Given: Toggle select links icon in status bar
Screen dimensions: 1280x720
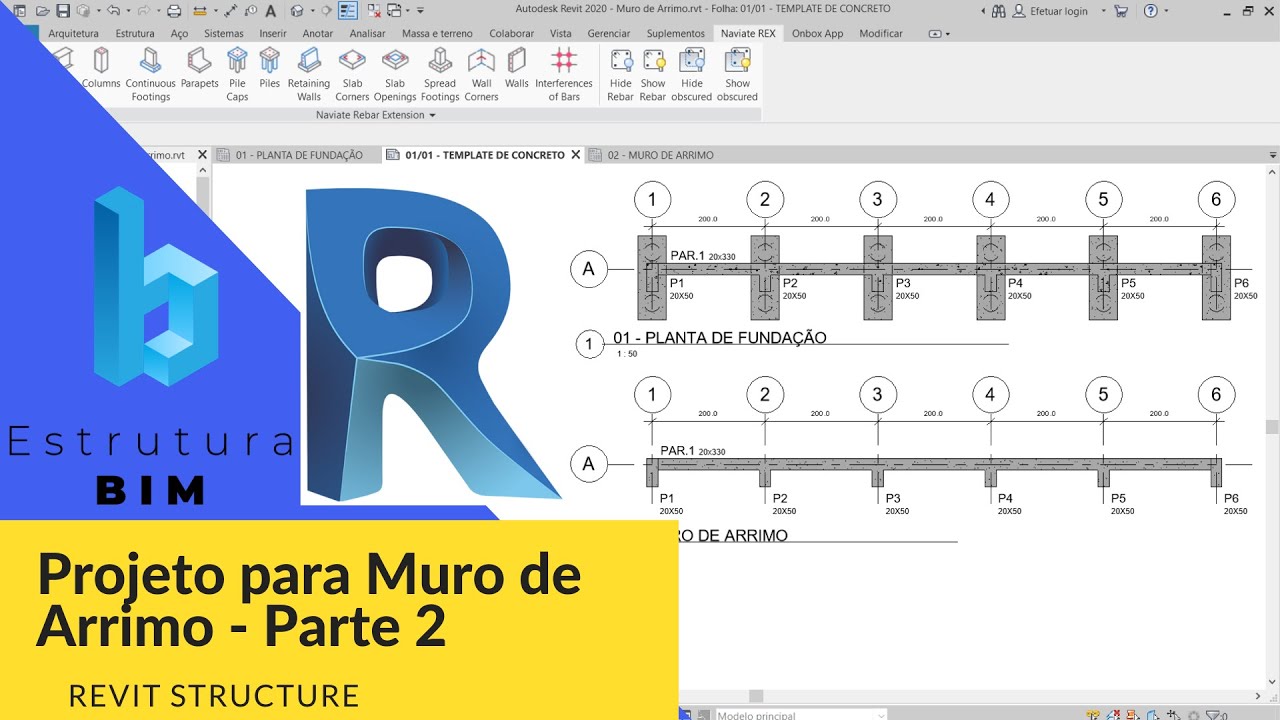Looking at the screenshot, I should [1093, 715].
